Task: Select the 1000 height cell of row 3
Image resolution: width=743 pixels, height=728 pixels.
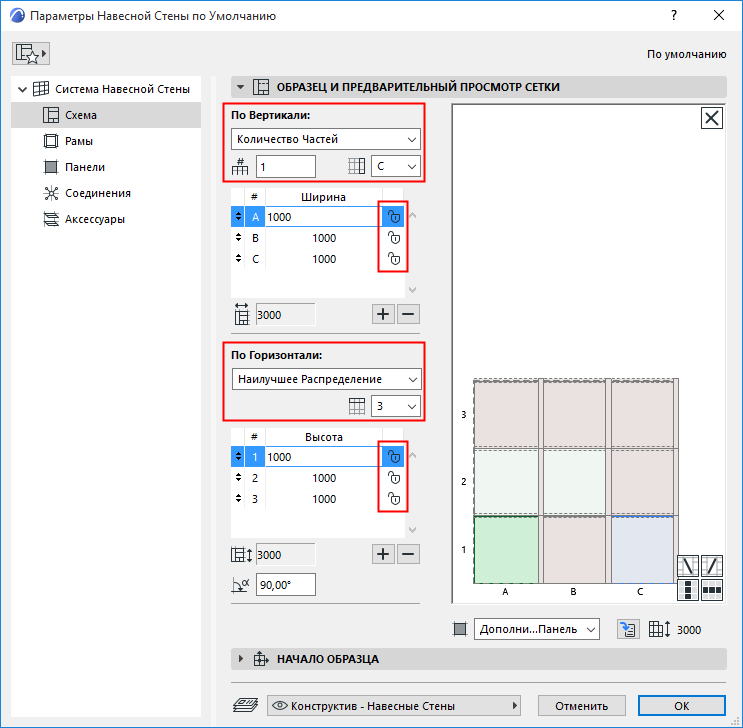Action: click(x=324, y=499)
